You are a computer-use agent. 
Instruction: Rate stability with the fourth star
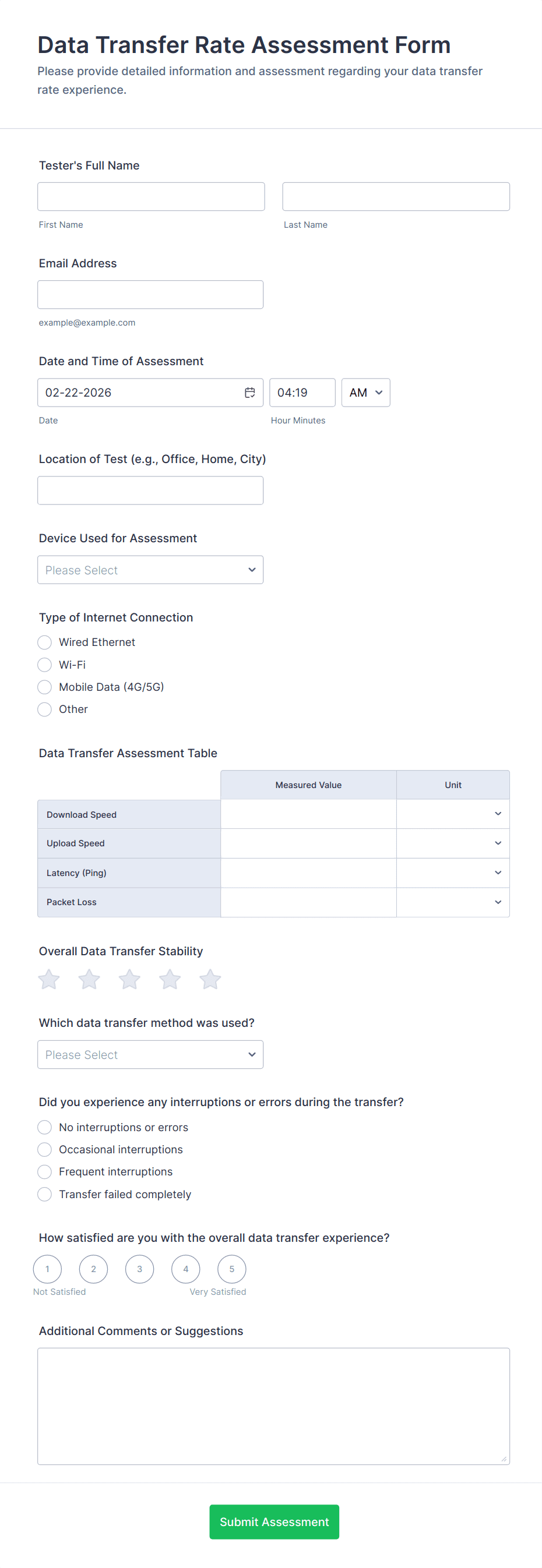pos(170,979)
